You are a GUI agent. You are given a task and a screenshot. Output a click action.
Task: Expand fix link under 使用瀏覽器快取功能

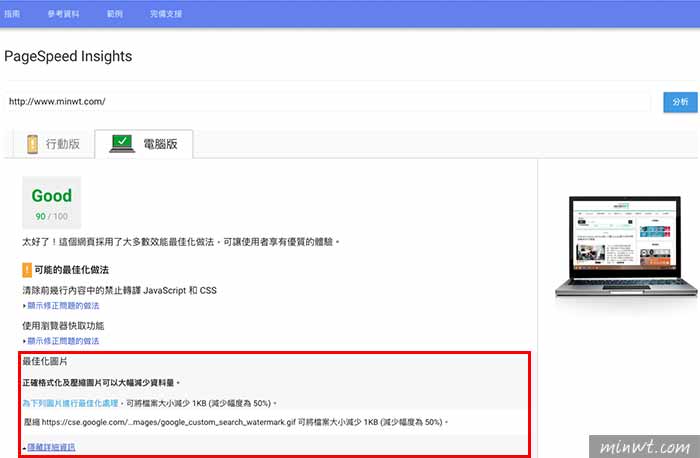click(63, 341)
